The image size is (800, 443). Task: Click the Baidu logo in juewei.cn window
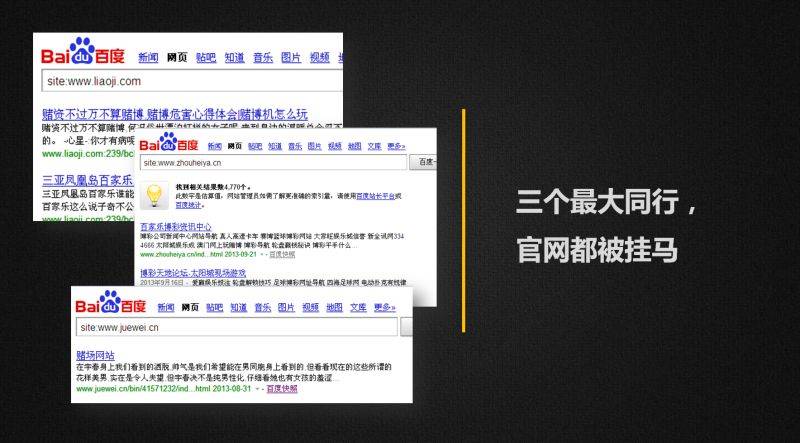point(111,302)
